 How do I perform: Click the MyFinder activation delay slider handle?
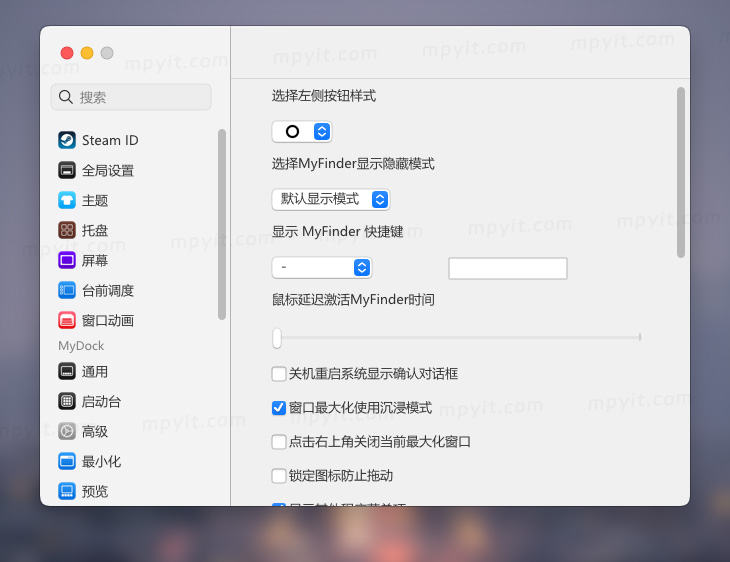point(277,338)
